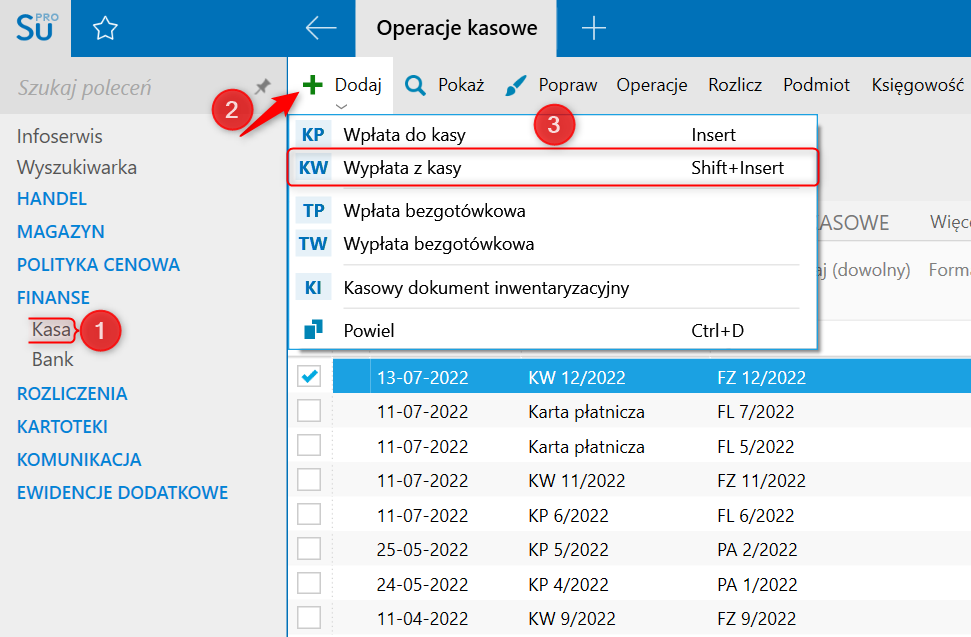Open Kasa under Finanse
971x637 pixels.
51,328
